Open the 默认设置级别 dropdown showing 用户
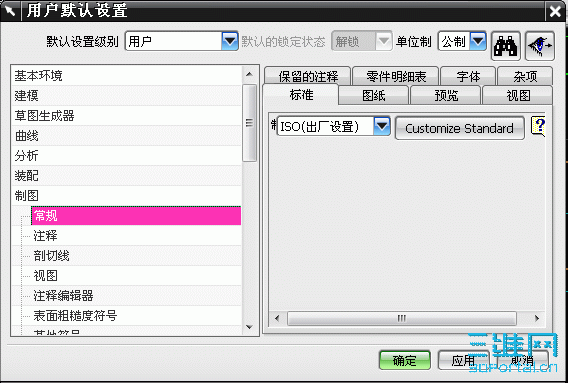 tap(181, 41)
